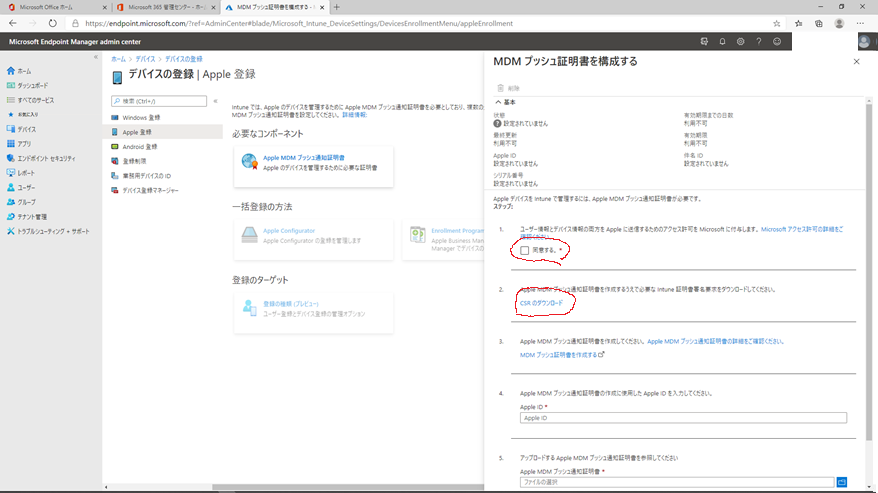Viewport: 878px width, 493px height.
Task: Click the browser address bar URL
Action: [299, 24]
